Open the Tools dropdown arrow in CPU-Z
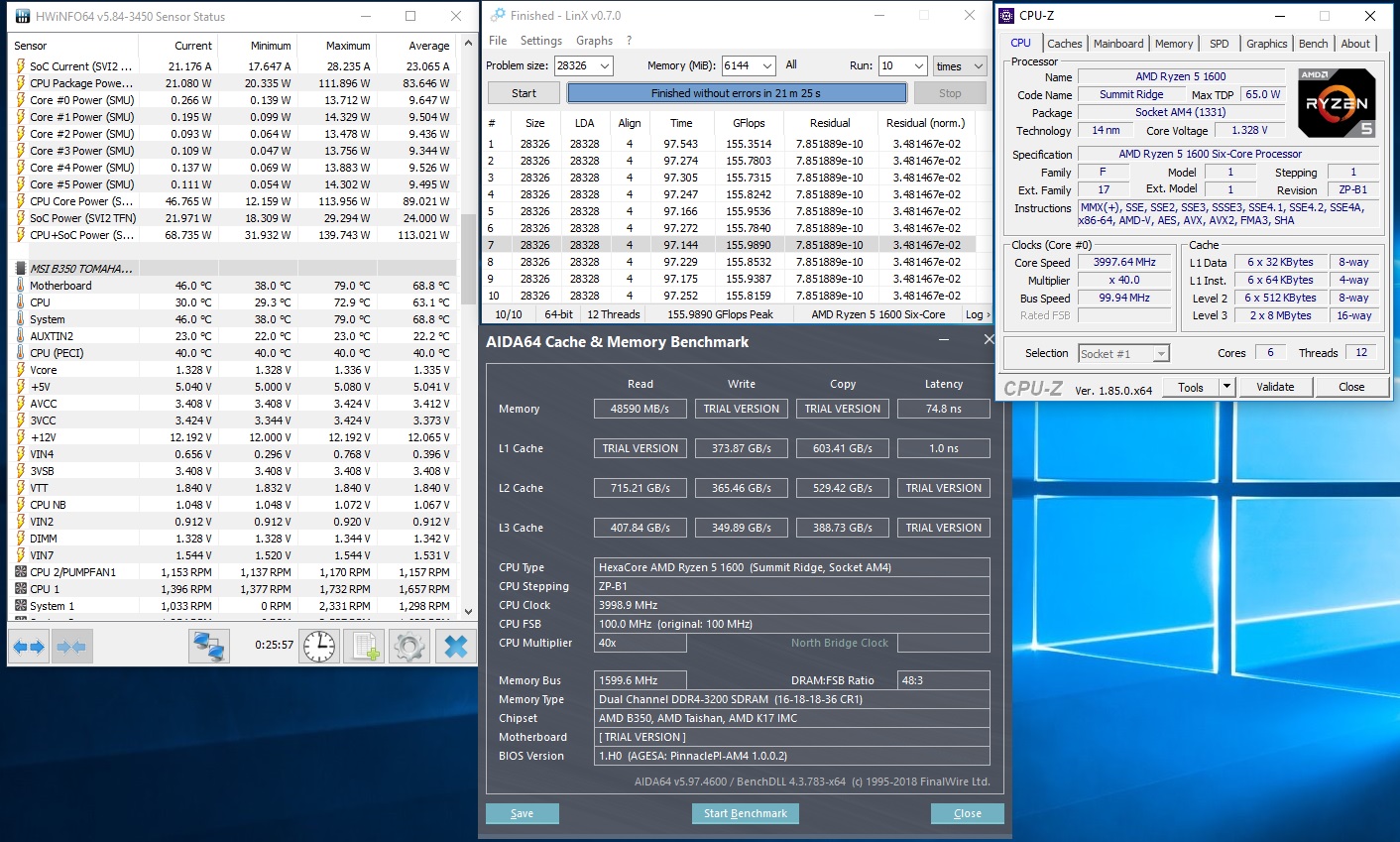The width and height of the screenshot is (1400, 842). pos(1226,387)
